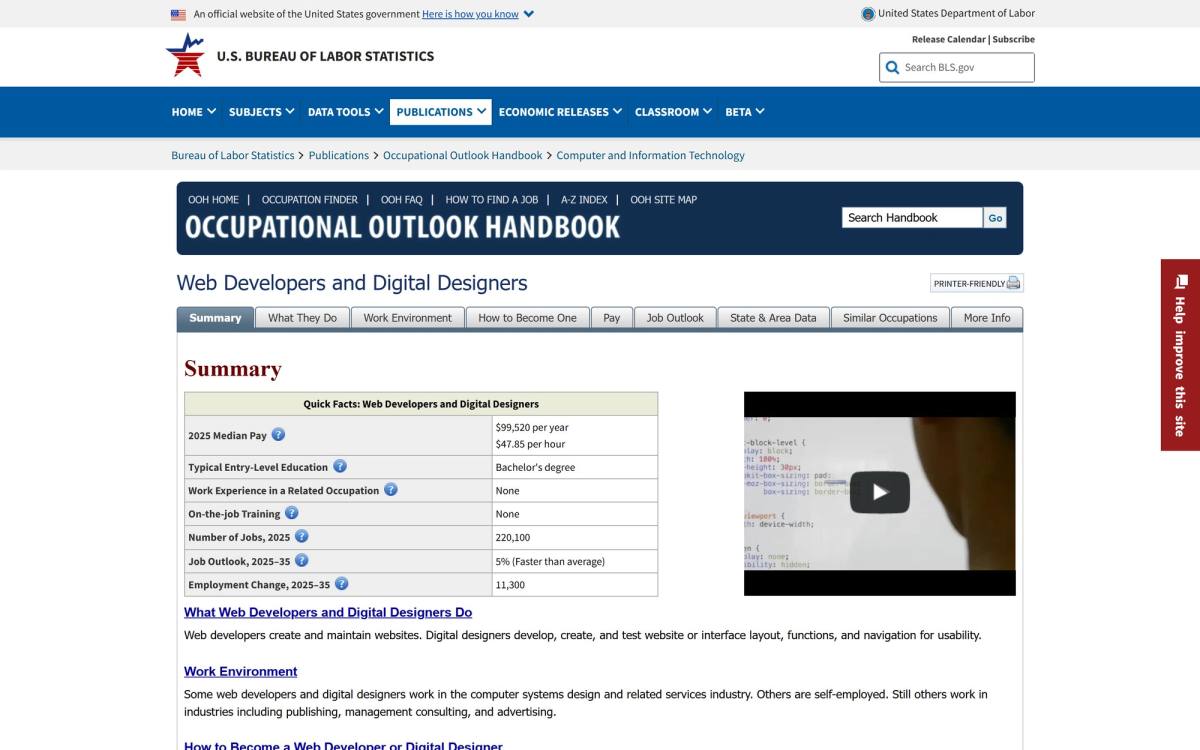1200x750 pixels.
Task: Click the Search Handbook input field
Action: click(912, 218)
